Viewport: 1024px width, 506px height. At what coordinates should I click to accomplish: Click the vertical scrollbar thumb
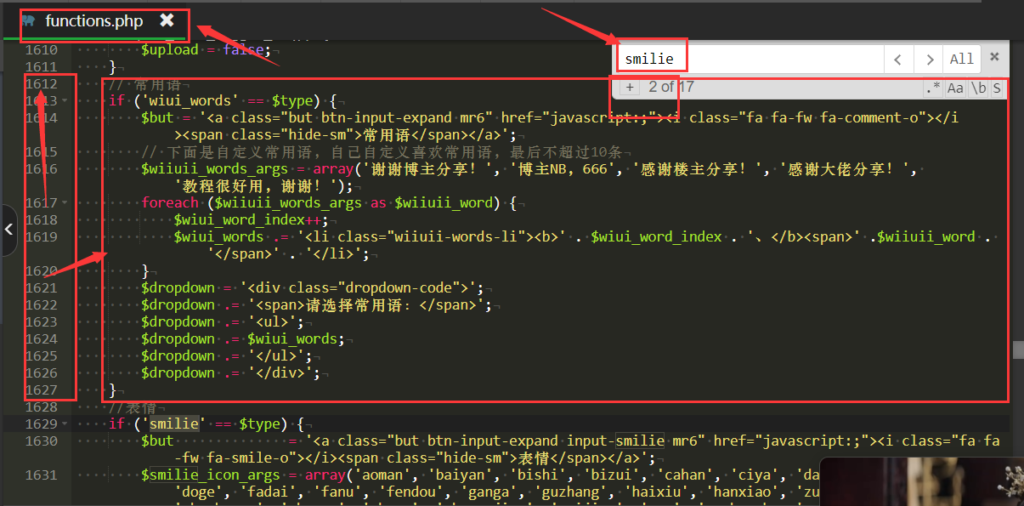[x=1018, y=350]
